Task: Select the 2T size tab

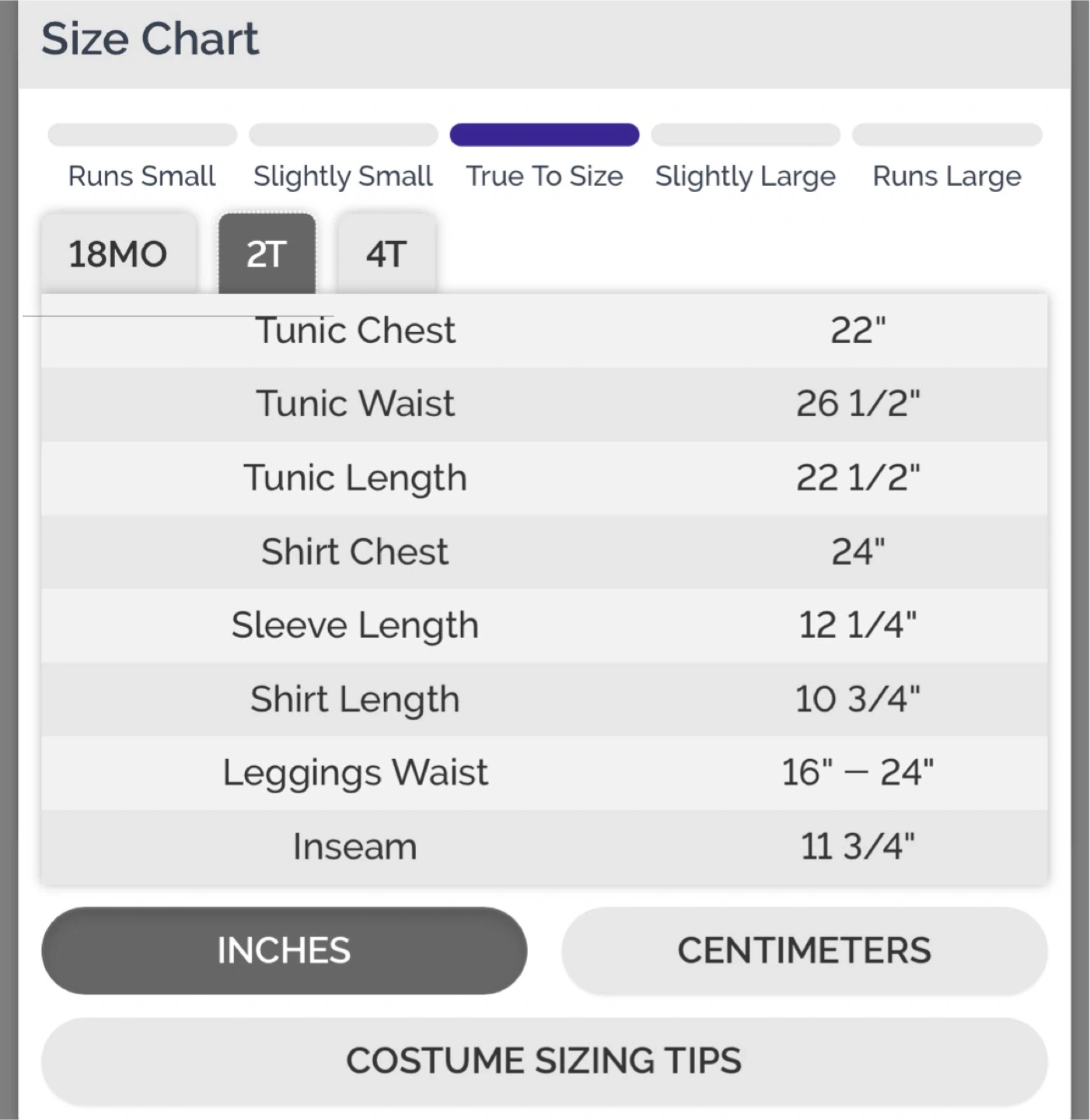Action: [x=267, y=254]
